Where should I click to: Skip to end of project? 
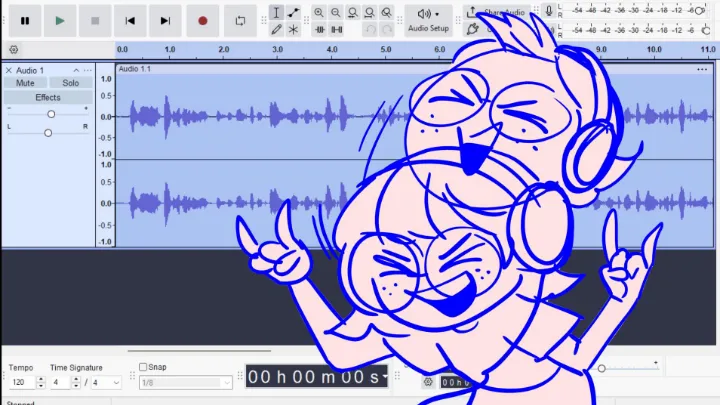(x=165, y=21)
